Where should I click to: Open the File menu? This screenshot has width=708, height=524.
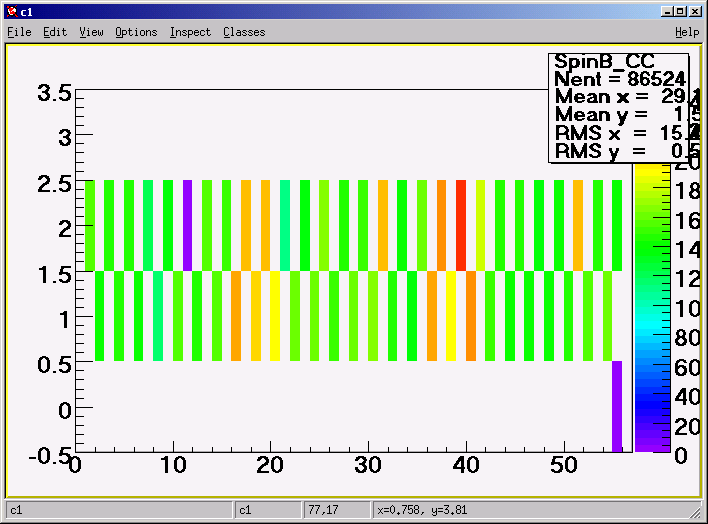coord(19,32)
